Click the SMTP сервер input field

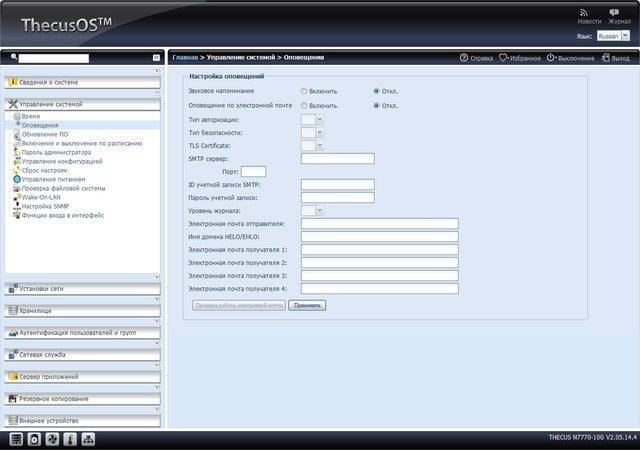(x=338, y=159)
